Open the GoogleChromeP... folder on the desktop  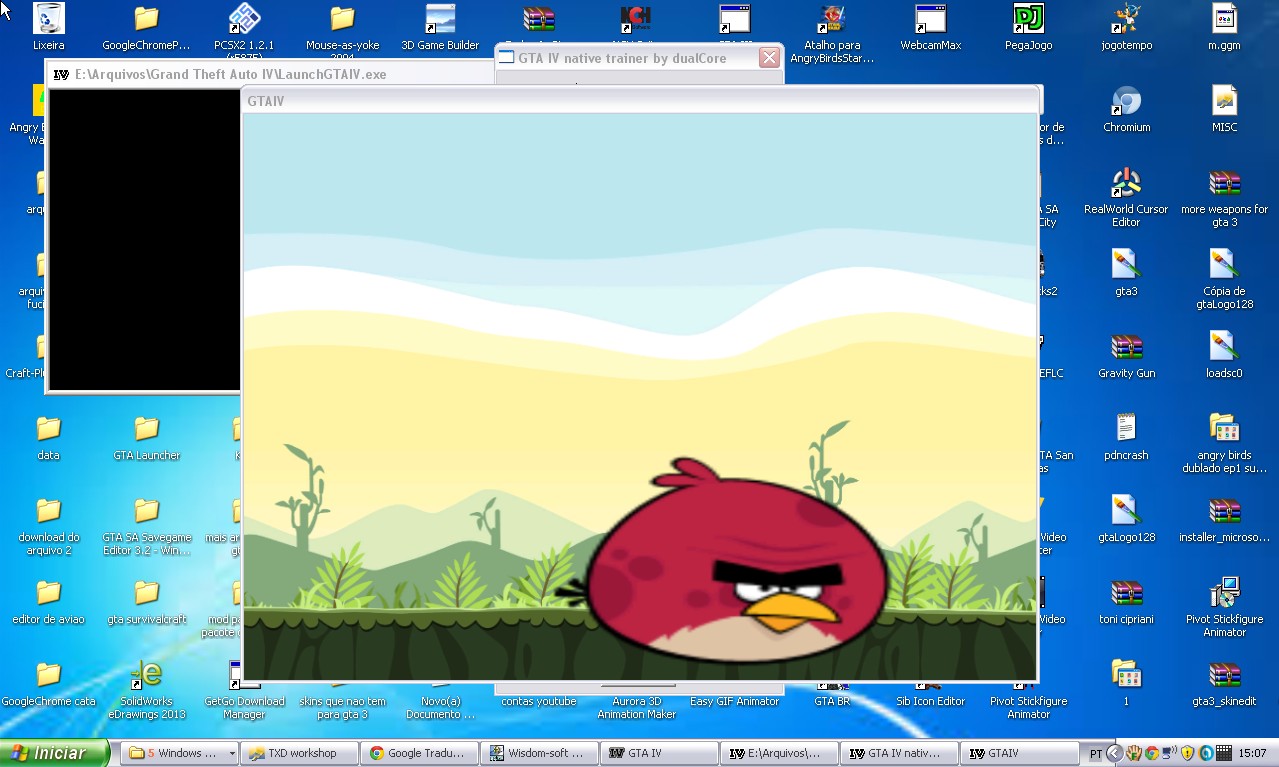[x=146, y=19]
